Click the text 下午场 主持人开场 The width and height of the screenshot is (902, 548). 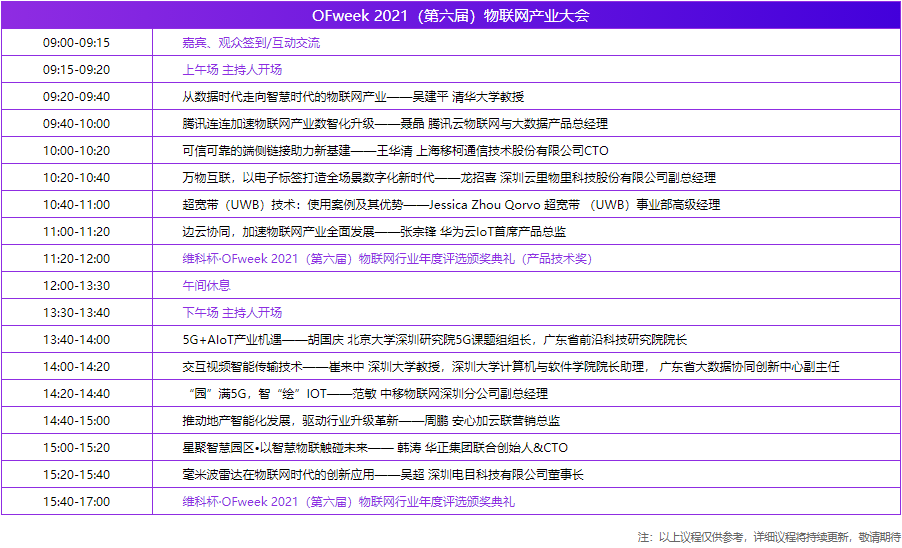(x=232, y=313)
